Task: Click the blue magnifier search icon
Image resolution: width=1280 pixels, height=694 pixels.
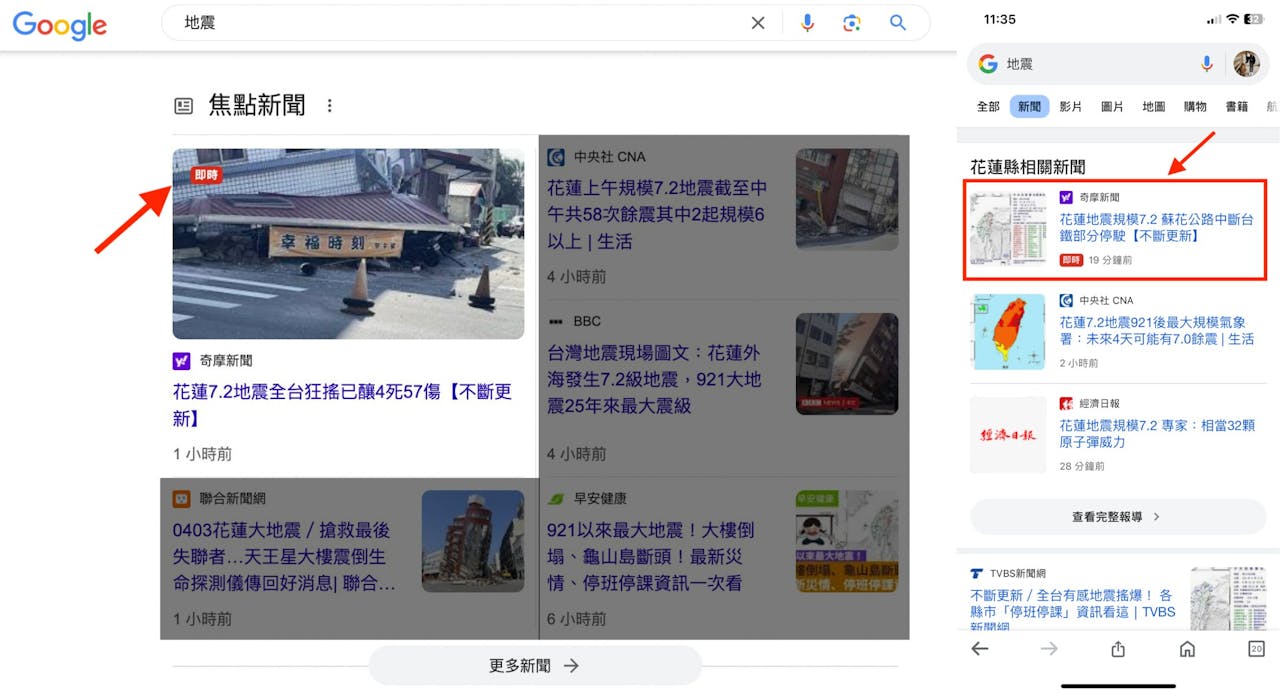Action: click(x=897, y=23)
